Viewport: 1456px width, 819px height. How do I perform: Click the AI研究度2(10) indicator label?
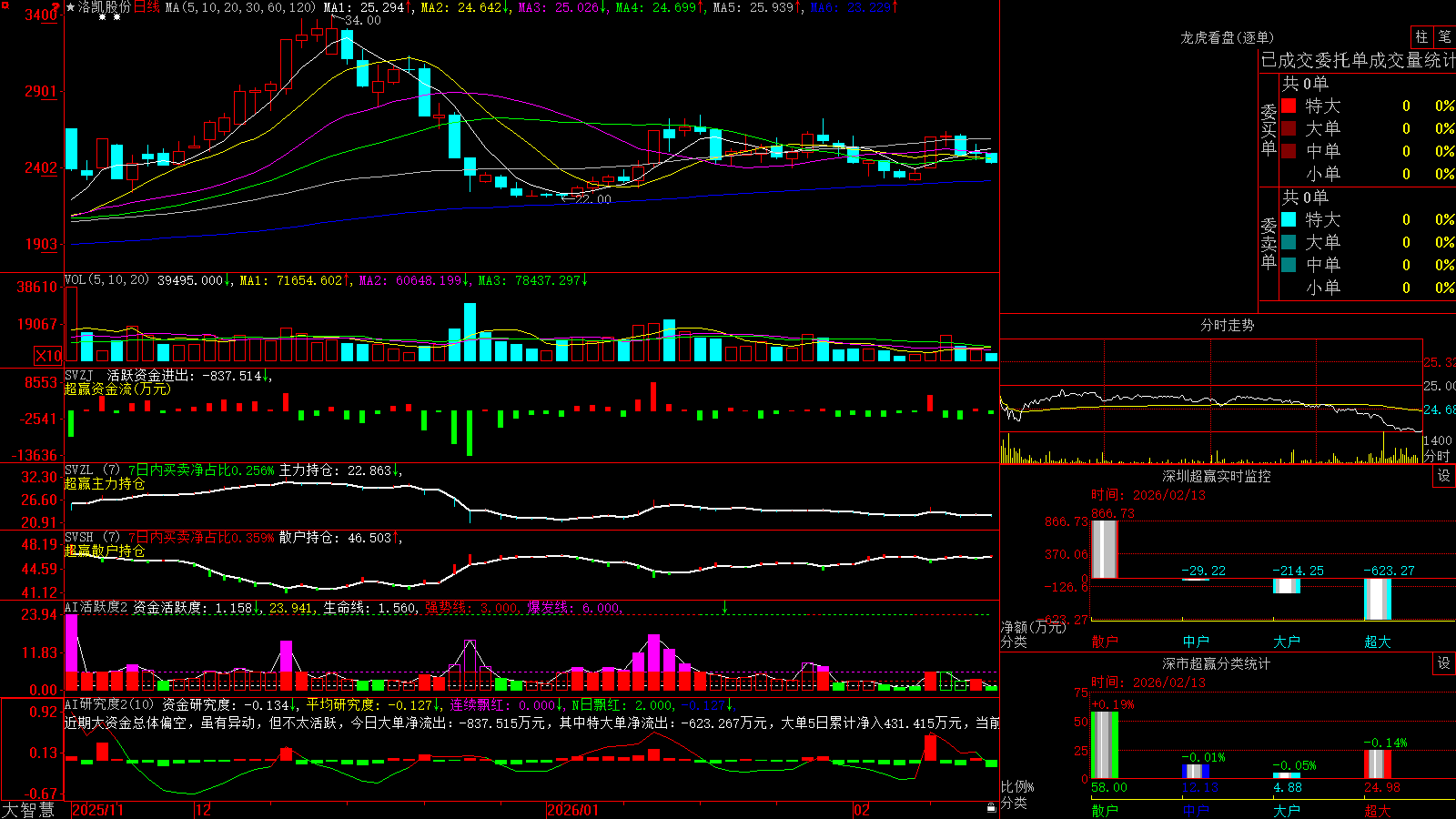[109, 704]
